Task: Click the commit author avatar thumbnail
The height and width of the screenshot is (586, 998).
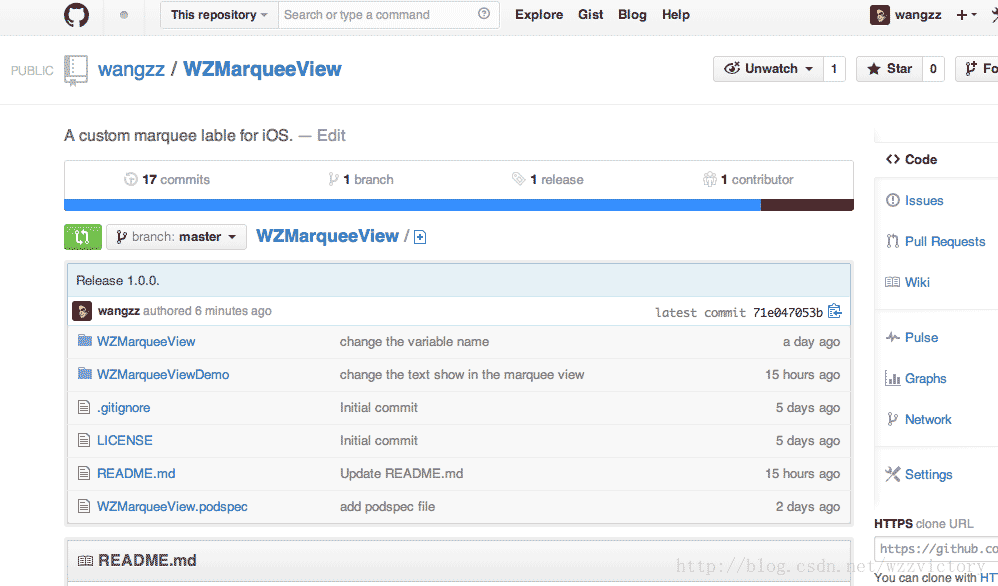Action: click(x=82, y=311)
